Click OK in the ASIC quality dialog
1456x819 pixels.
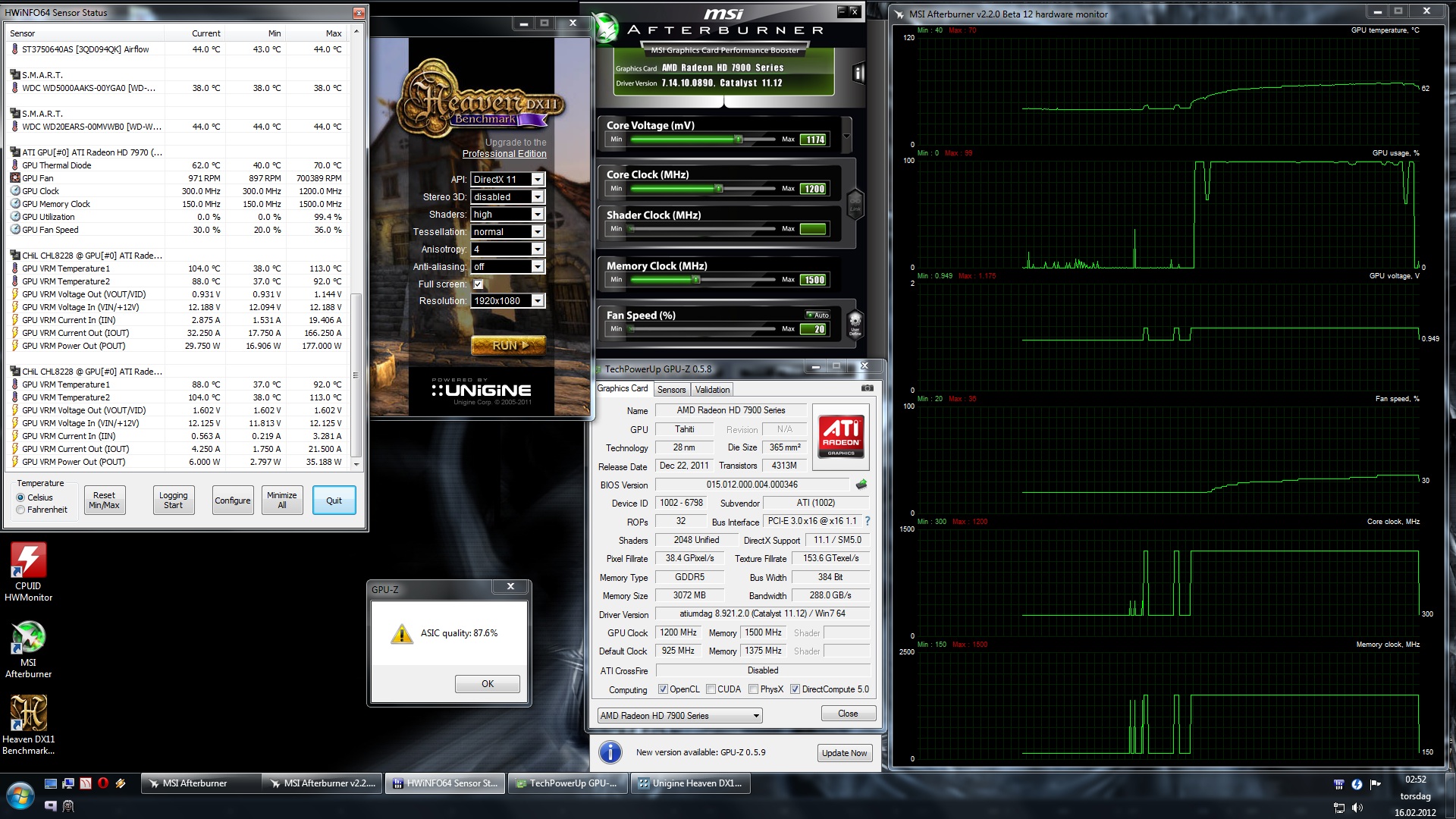point(487,684)
